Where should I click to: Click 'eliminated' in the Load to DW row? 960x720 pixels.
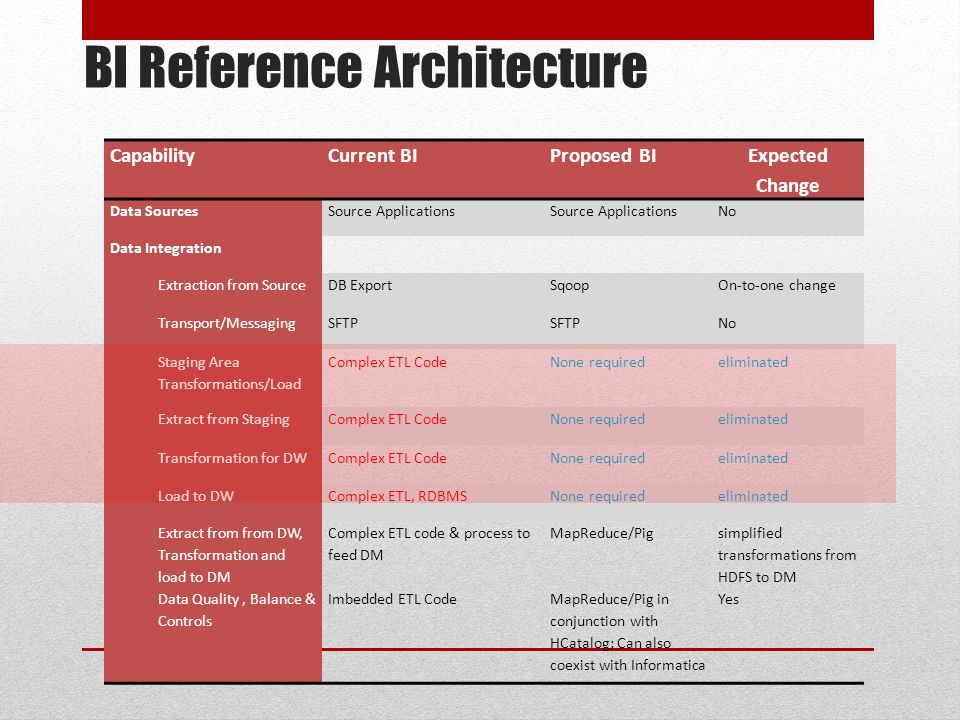(752, 496)
